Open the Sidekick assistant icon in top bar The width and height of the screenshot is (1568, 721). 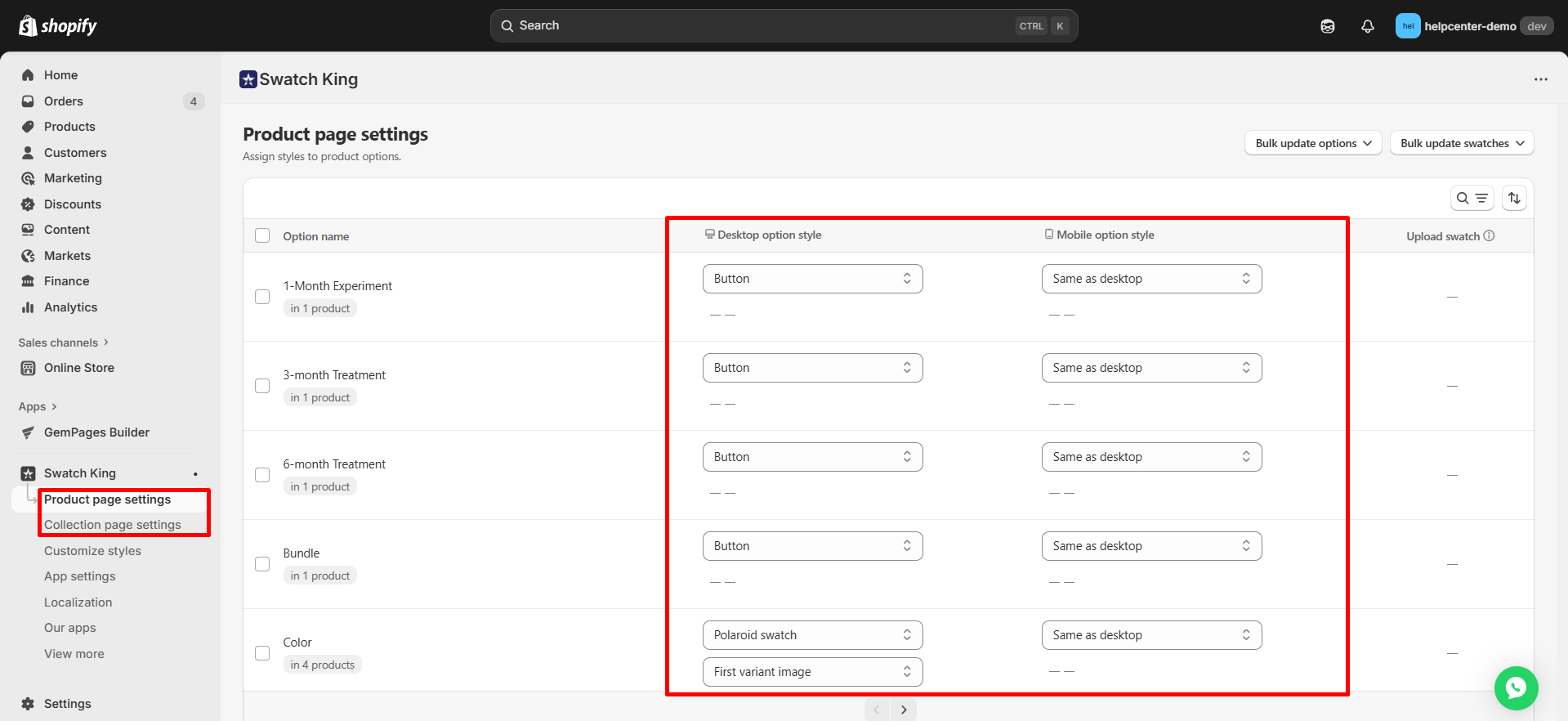tap(1328, 26)
